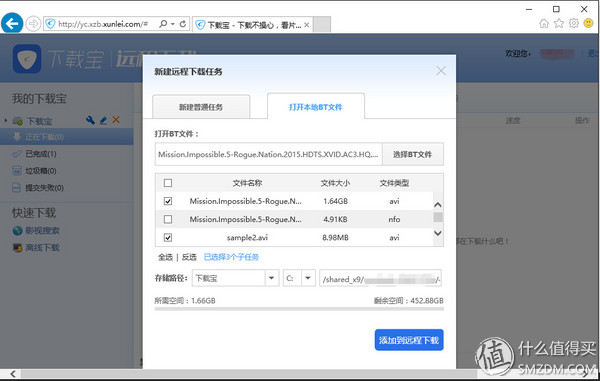Open browser settings gear icon
The image size is (600, 381).
[574, 23]
